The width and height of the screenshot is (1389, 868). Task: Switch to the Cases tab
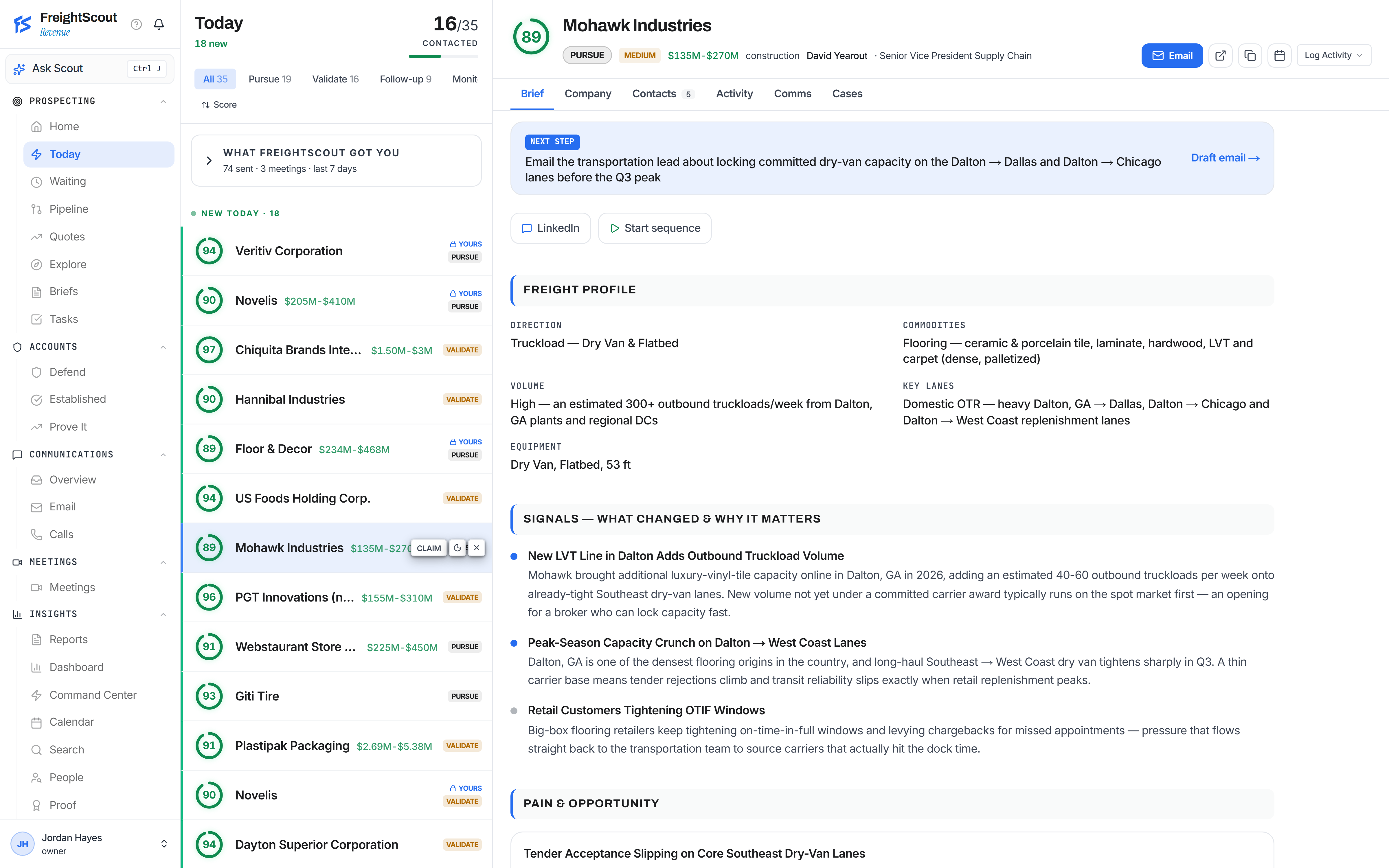(847, 93)
